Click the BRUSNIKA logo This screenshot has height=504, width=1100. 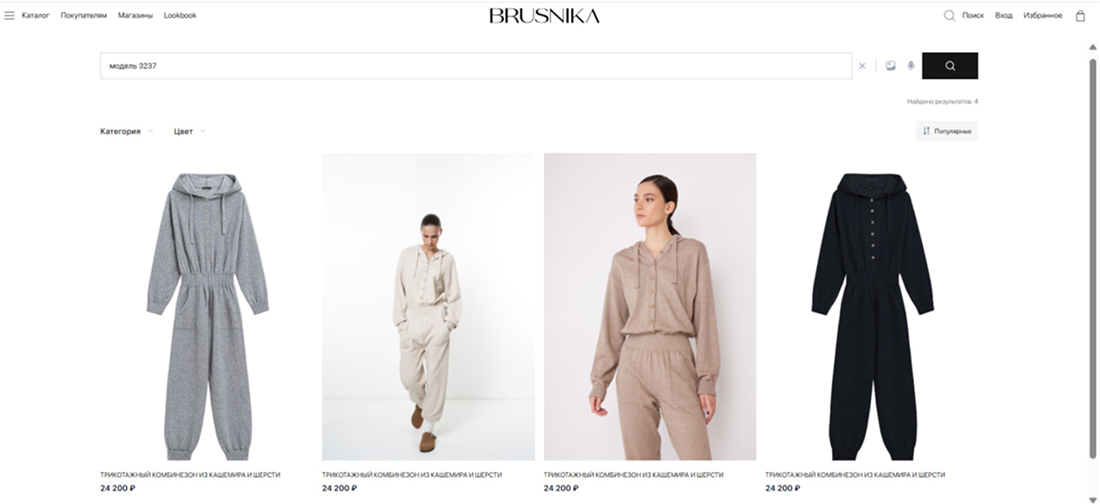[544, 15]
